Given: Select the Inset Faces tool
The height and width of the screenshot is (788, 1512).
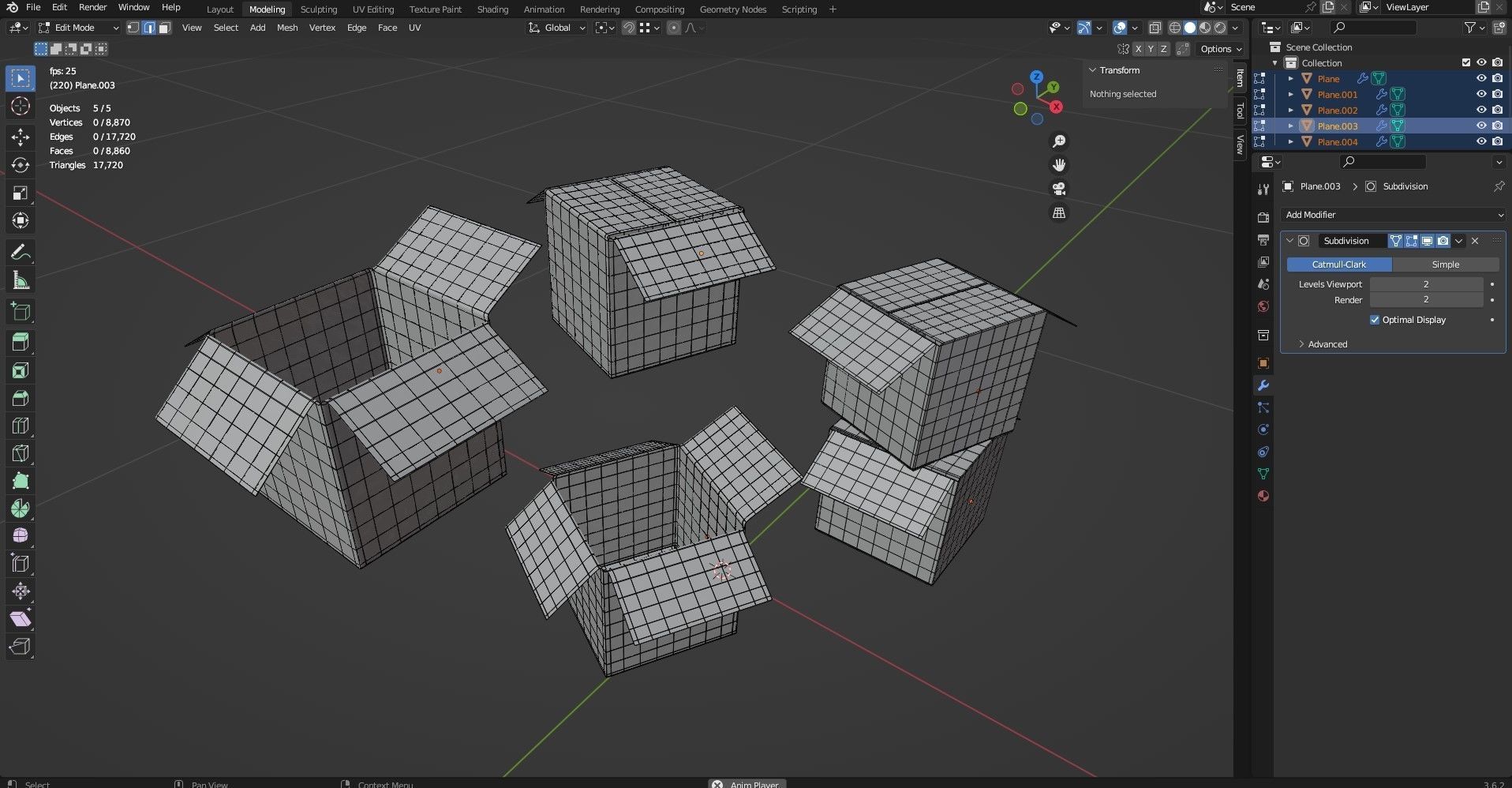Looking at the screenshot, I should pos(21,370).
